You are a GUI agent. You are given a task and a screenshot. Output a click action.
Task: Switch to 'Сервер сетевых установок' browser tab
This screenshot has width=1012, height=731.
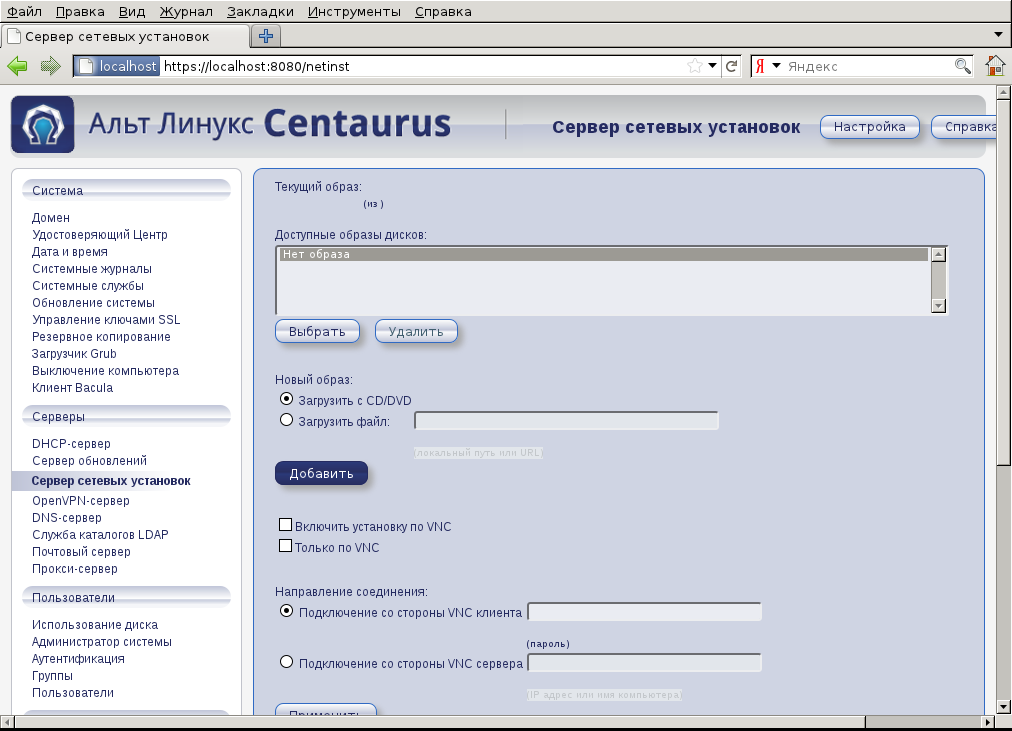tap(125, 37)
